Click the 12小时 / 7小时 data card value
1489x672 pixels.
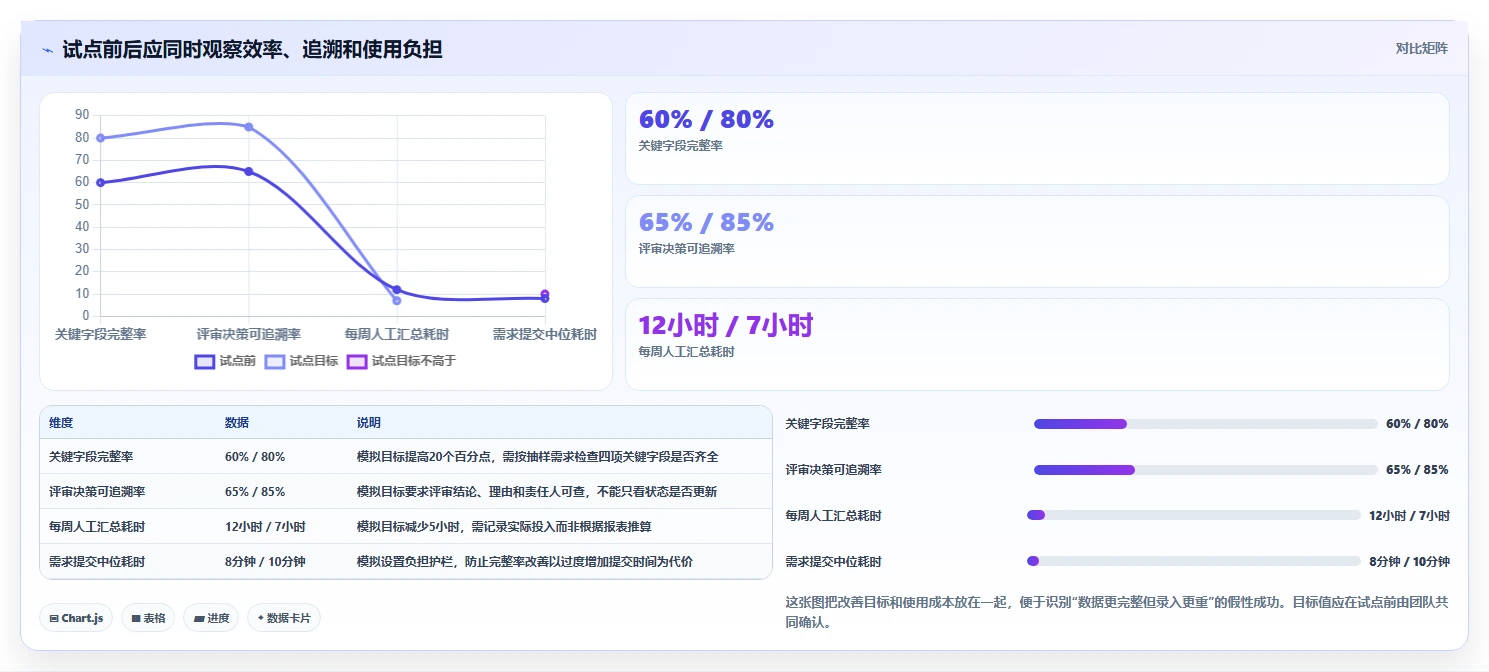click(x=726, y=325)
